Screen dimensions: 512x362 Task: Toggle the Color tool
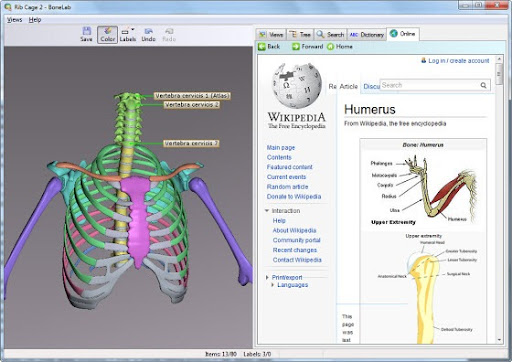pyautogui.click(x=107, y=35)
